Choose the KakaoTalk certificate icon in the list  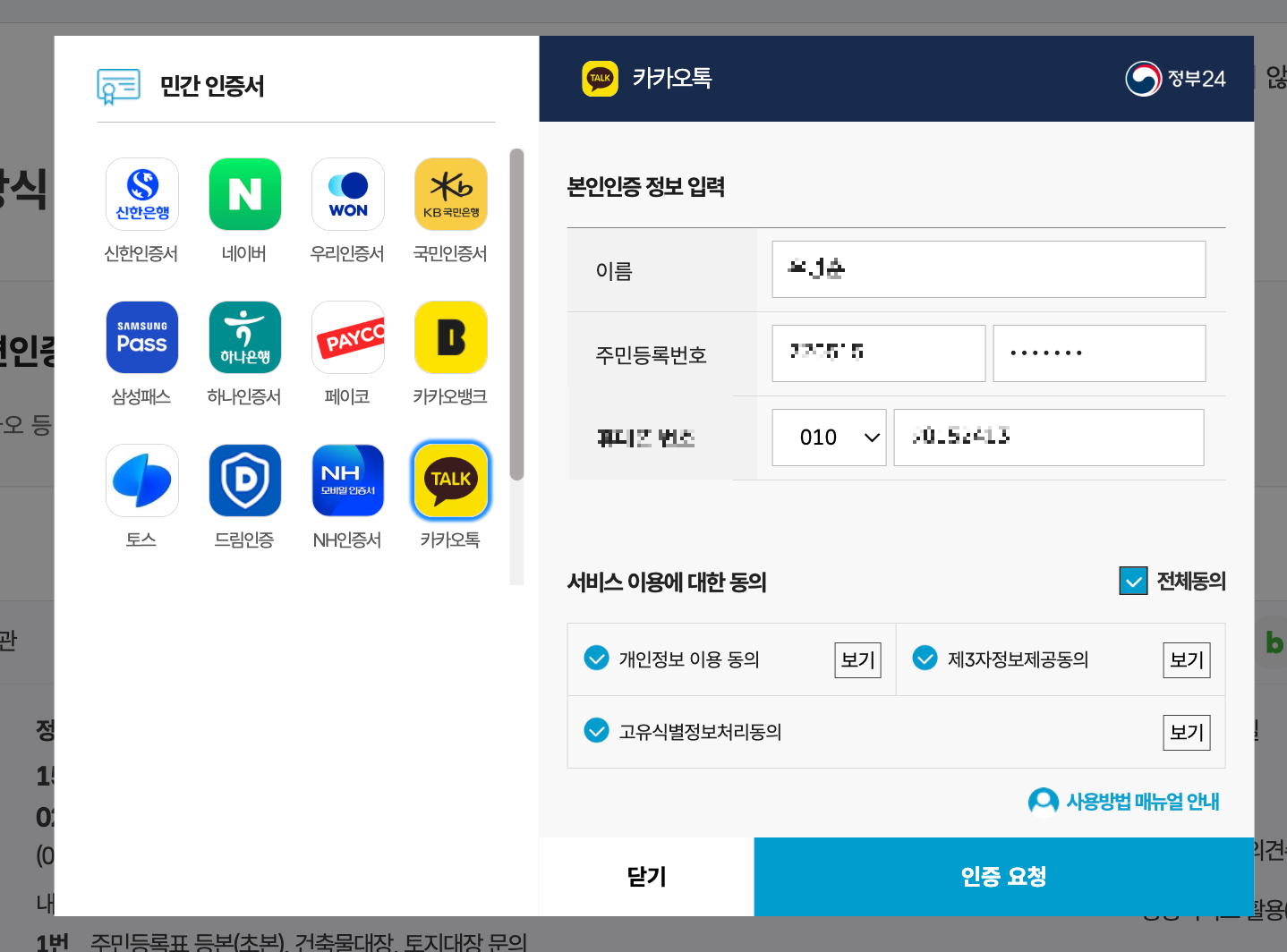click(x=451, y=480)
